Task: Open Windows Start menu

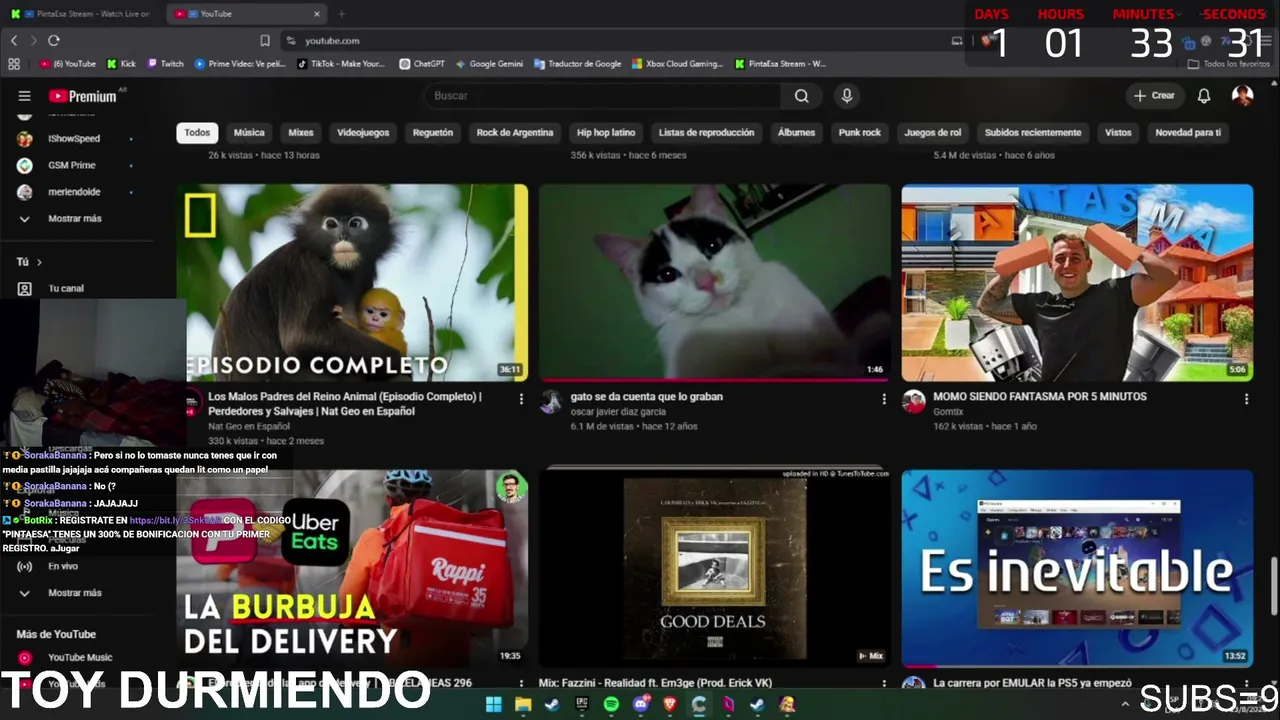Action: (494, 704)
